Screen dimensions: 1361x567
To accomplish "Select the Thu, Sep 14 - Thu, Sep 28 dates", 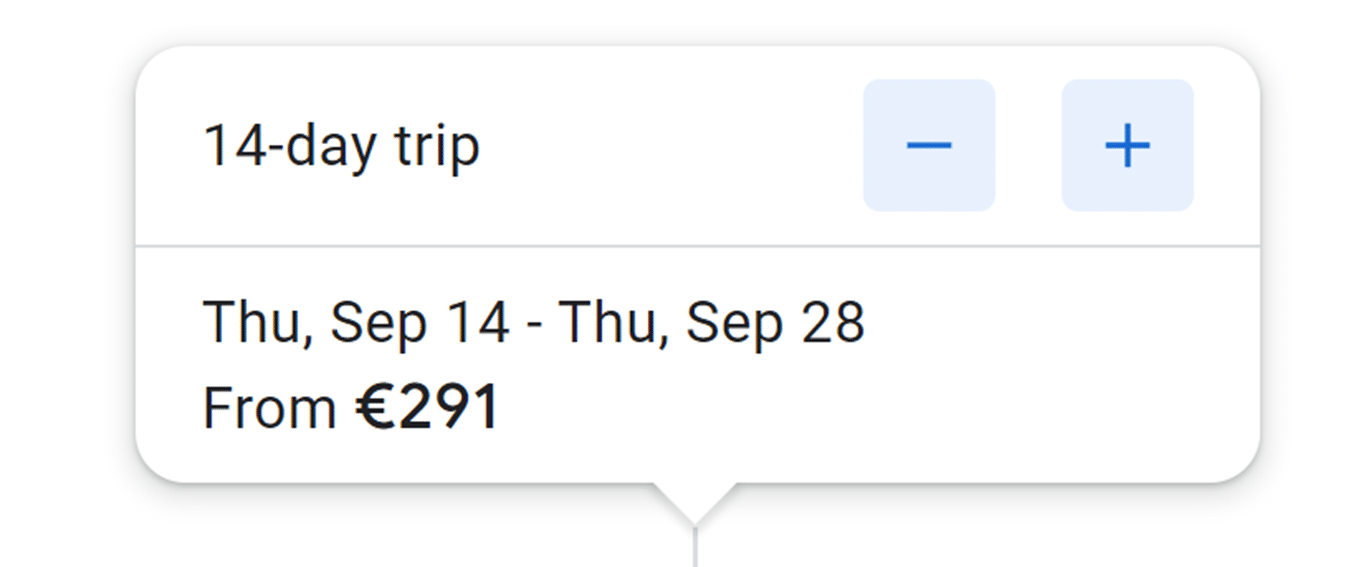I will (533, 324).
